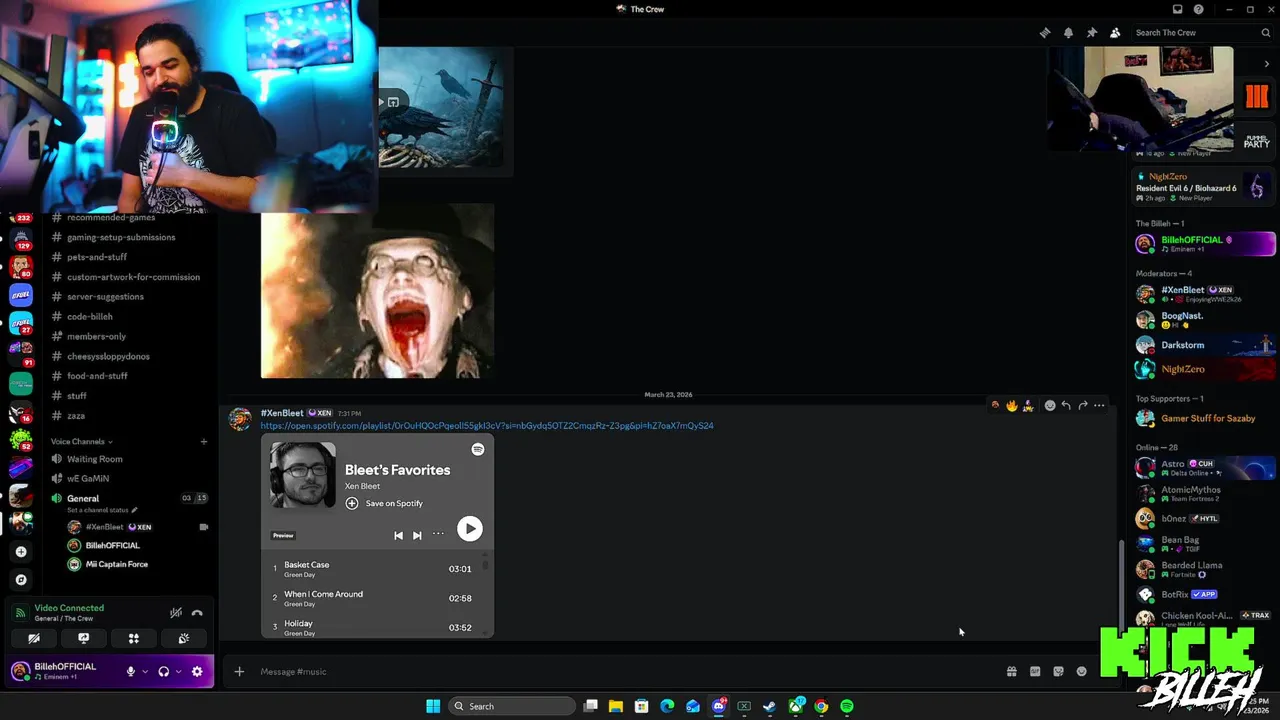Open the soundboard button in voice panel

tap(184, 638)
